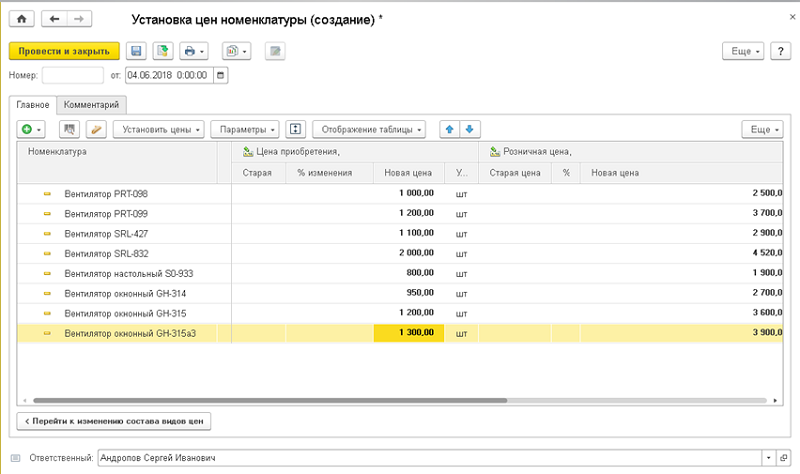Viewport: 800px width, 474px height.
Task: Expand the Установить цены dropdown
Action: coord(159,130)
